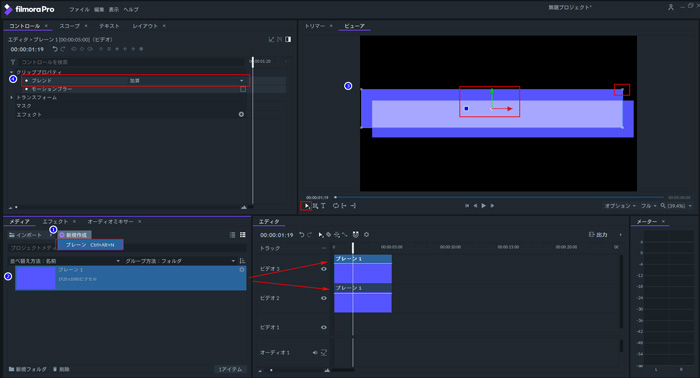Add an effect with the plus icon
This screenshot has height=378, width=700.
(241, 114)
